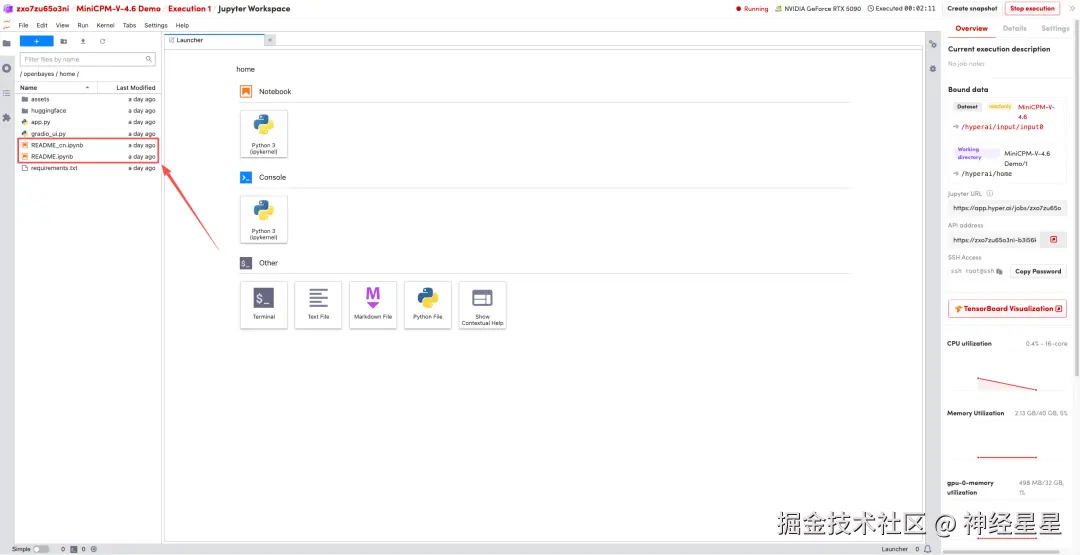Screen dimensions: 1080x555
Task: Open the Property Inspector icon on right sidebar
Action: click(x=933, y=43)
